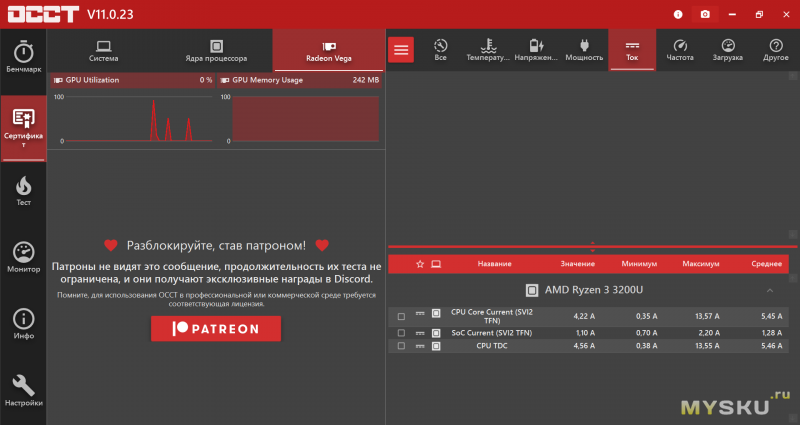
Task: Open the red hamburger menu button
Action: pyautogui.click(x=401, y=49)
